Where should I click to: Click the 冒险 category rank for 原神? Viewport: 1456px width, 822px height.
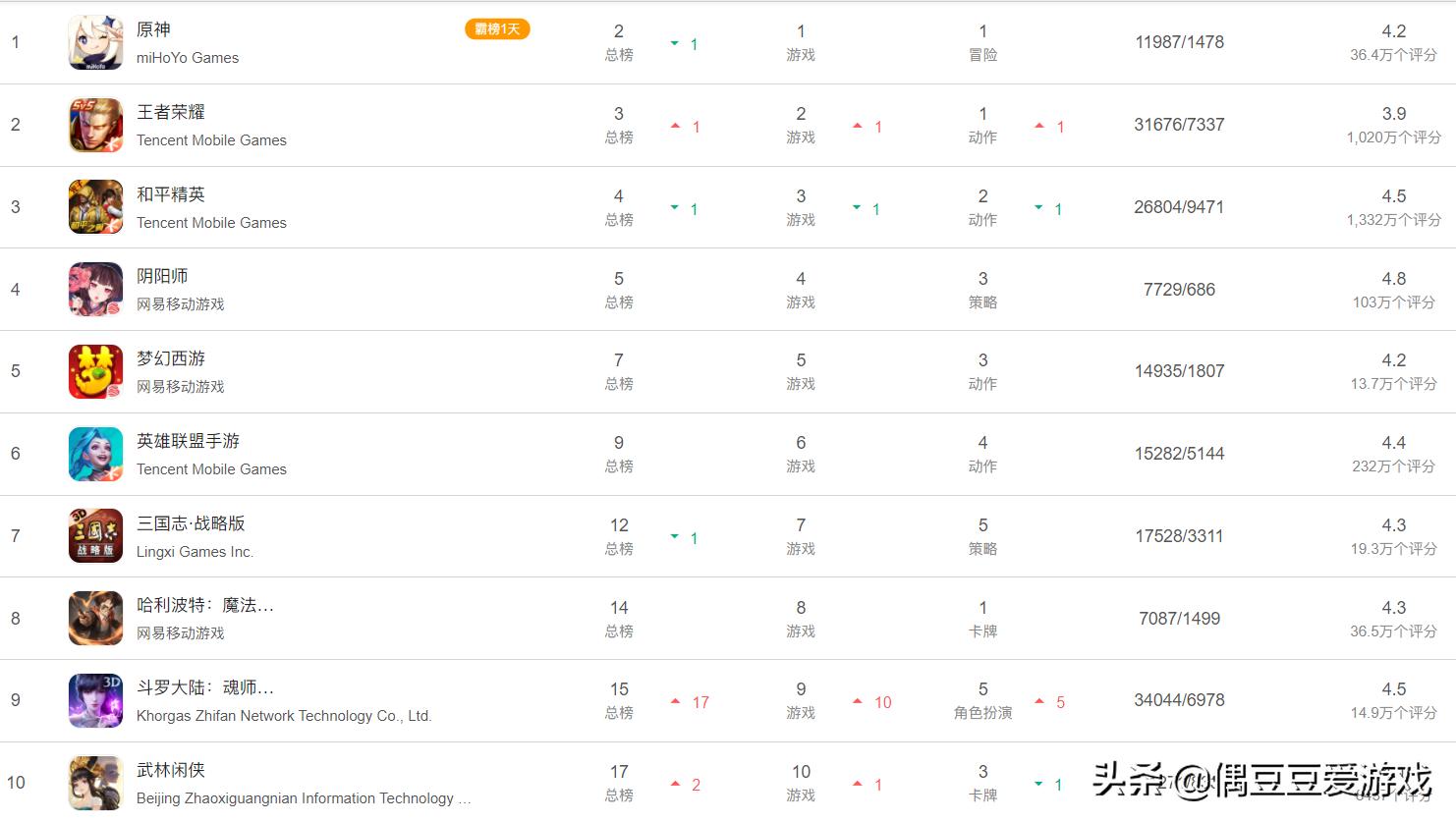pos(982,55)
